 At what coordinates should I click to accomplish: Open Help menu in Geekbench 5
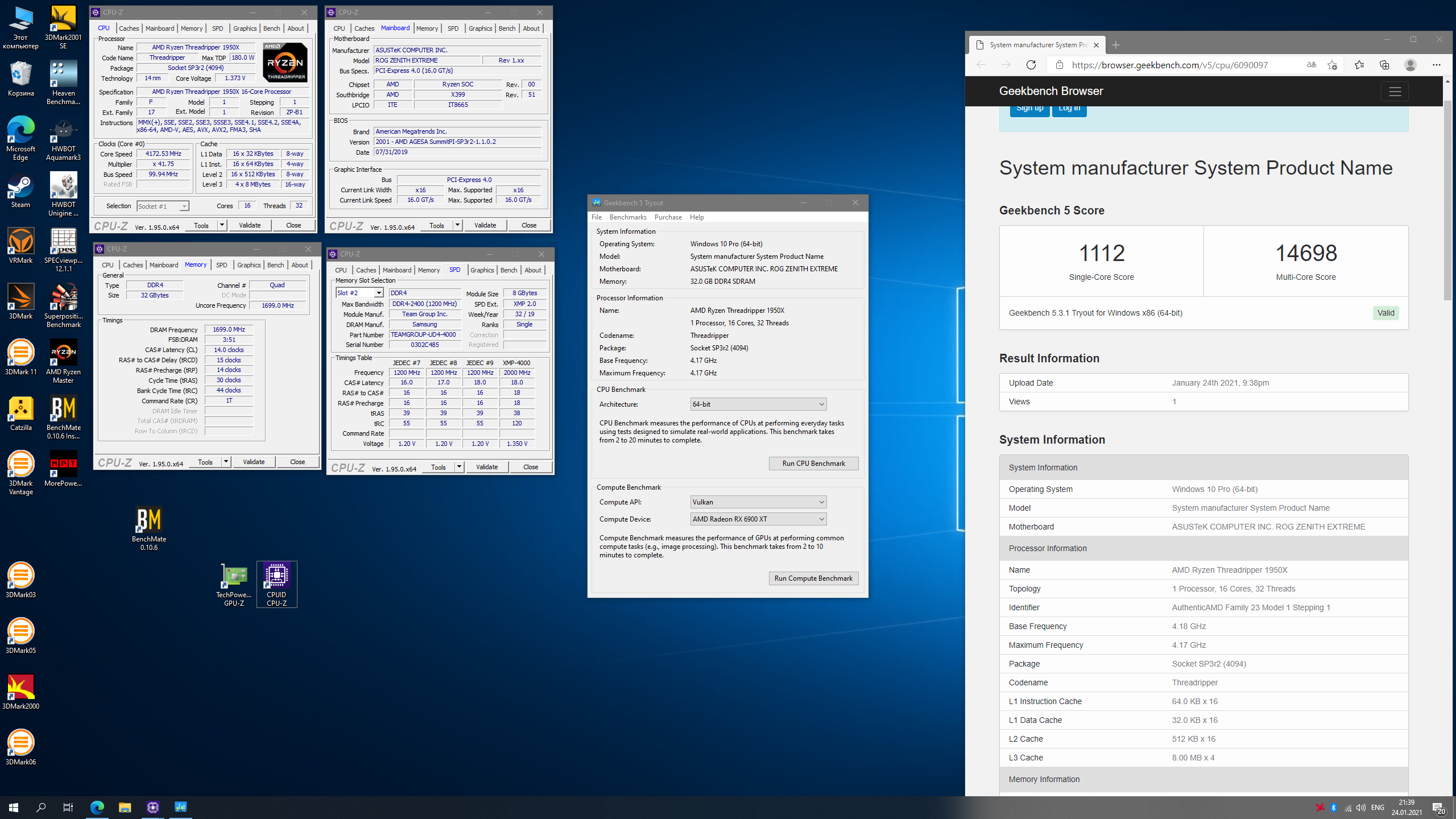pyautogui.click(x=697, y=217)
